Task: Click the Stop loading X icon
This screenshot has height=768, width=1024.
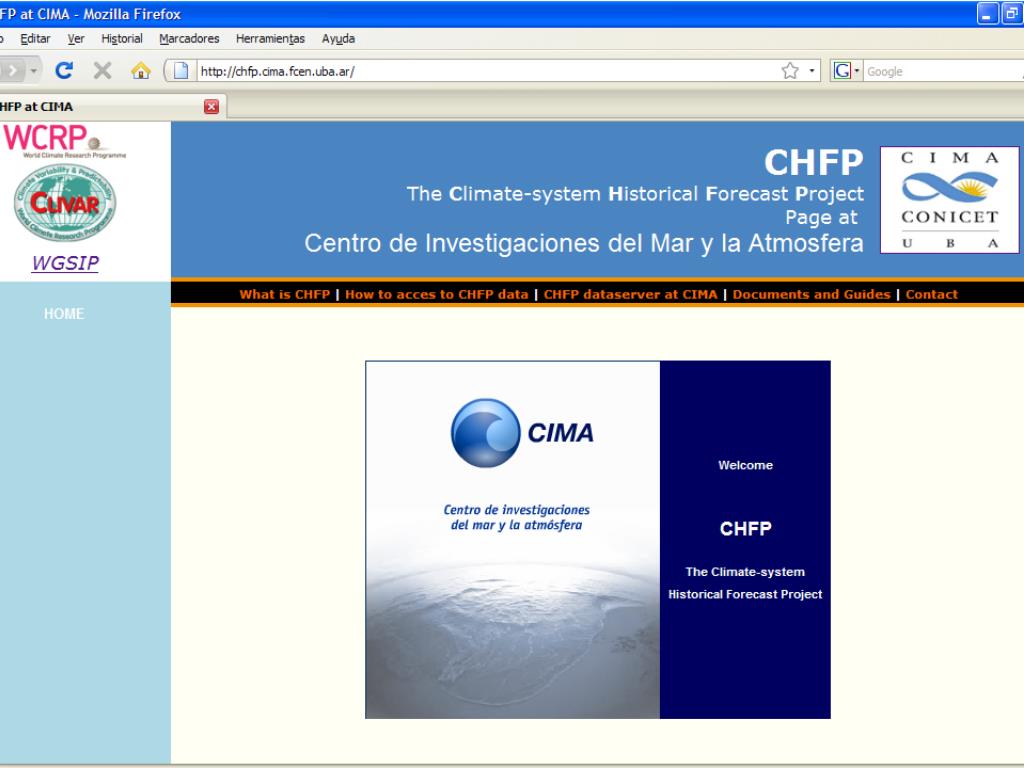Action: point(103,70)
